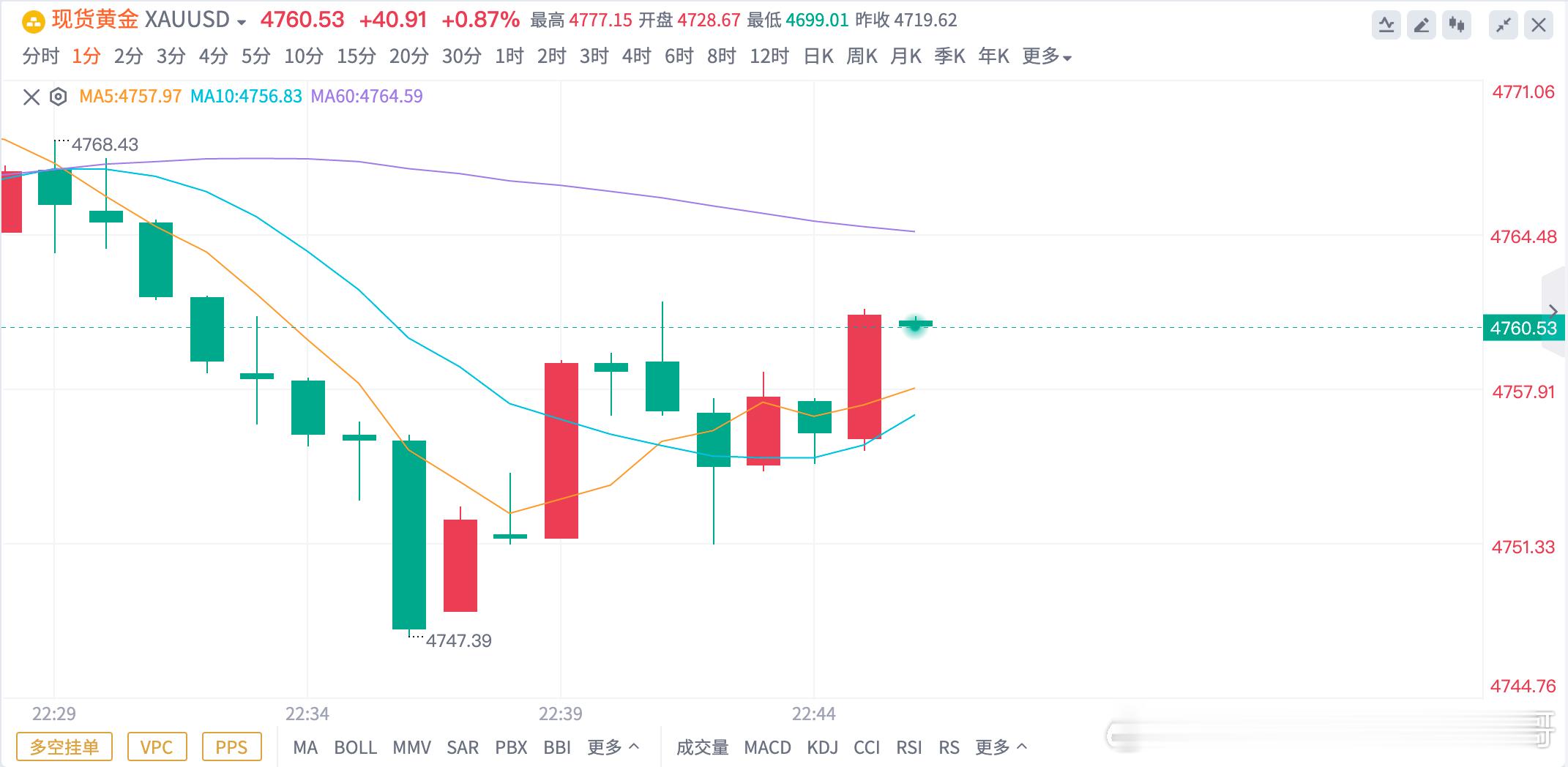Collapse the chart with shrink arrows icon

click(1503, 24)
